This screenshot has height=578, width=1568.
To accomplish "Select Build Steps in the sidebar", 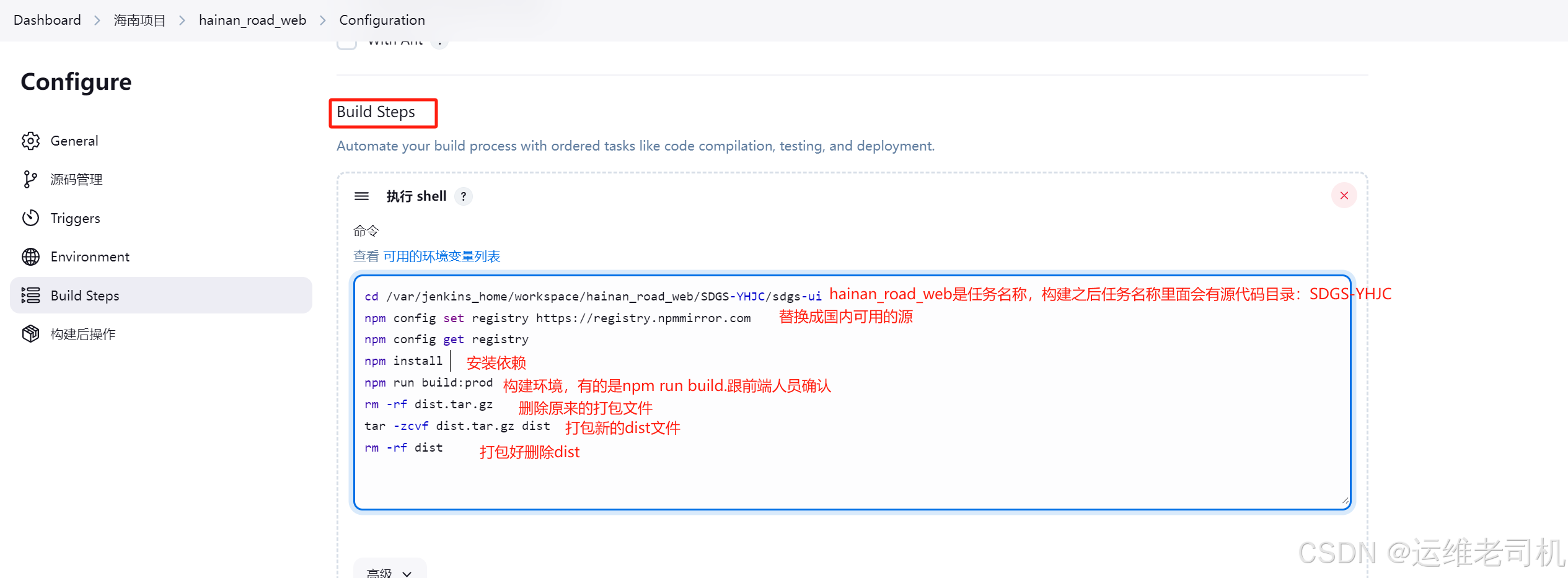I will 161,296.
